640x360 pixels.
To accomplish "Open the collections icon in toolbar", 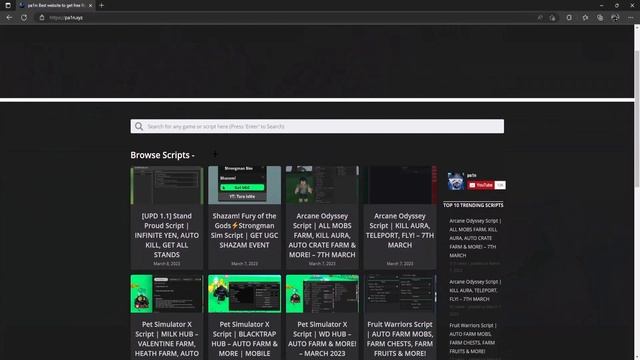I will (x=600, y=18).
